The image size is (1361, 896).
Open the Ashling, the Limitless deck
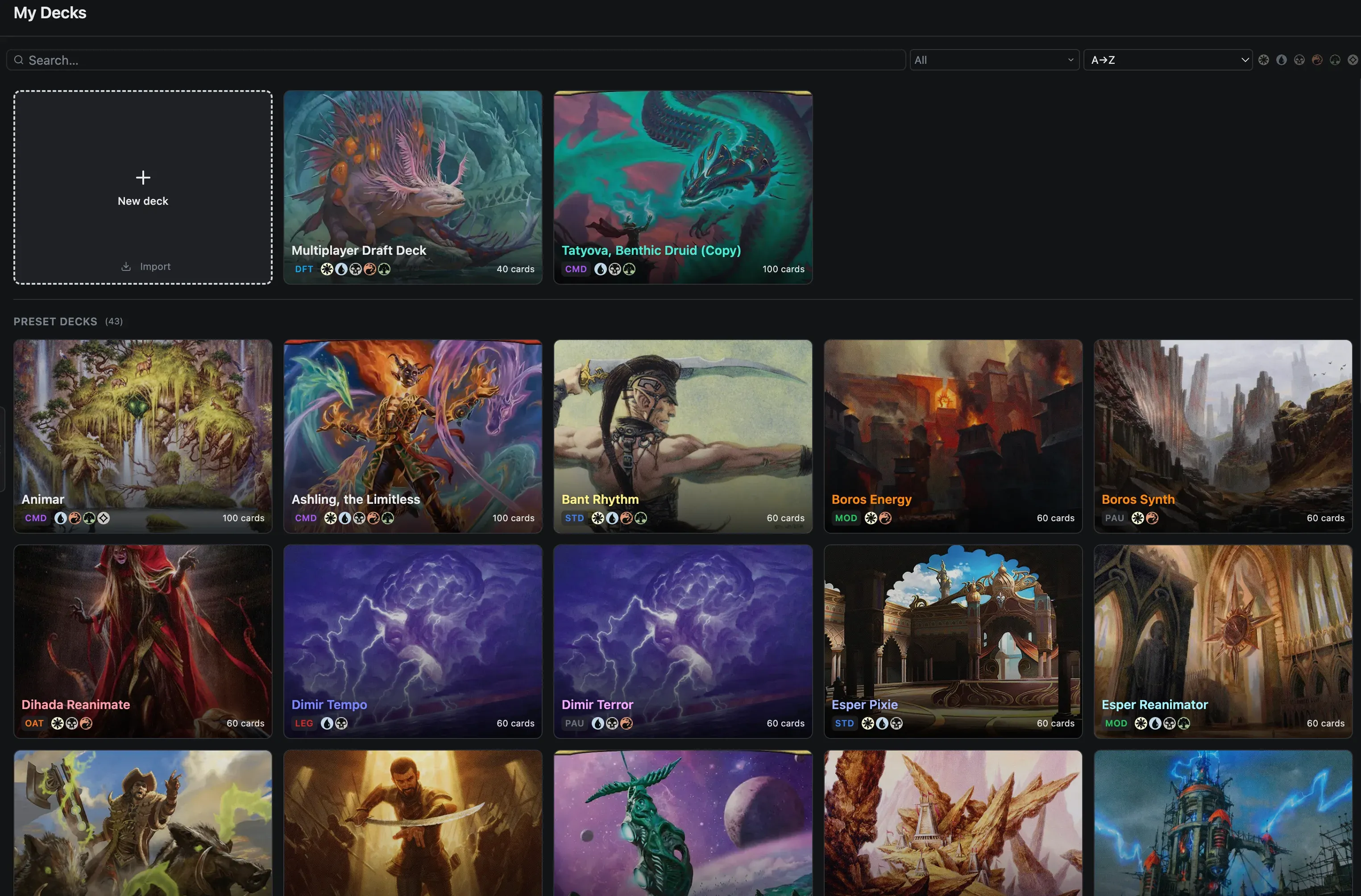413,436
